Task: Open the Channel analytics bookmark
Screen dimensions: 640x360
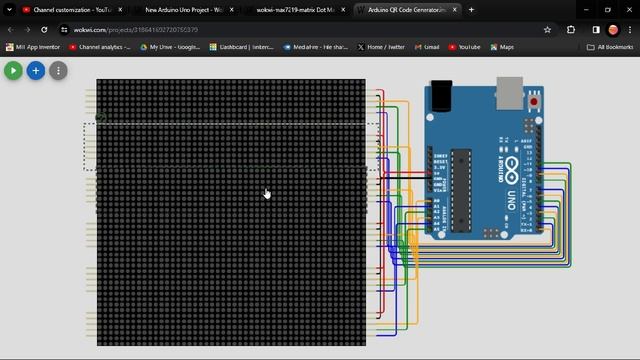Action: (x=100, y=47)
